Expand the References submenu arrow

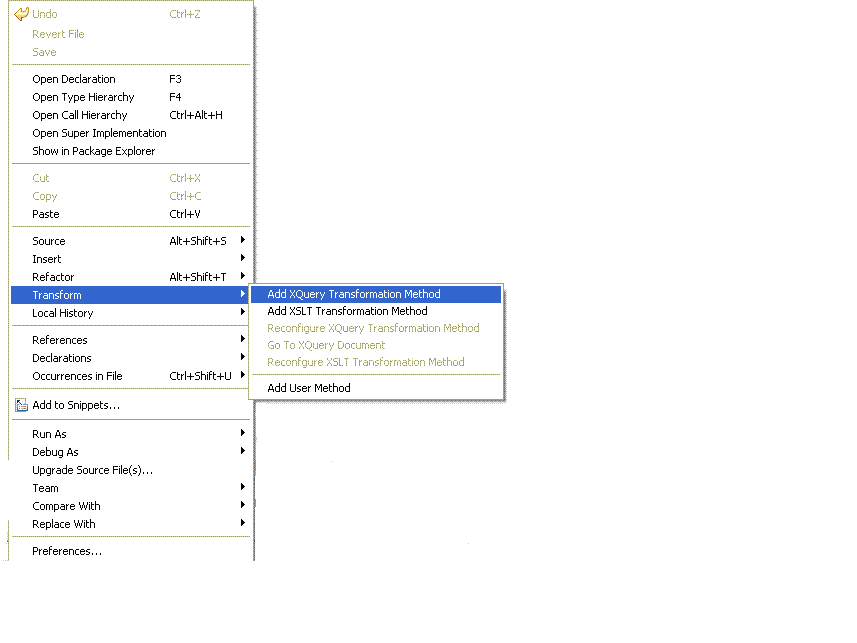click(243, 339)
